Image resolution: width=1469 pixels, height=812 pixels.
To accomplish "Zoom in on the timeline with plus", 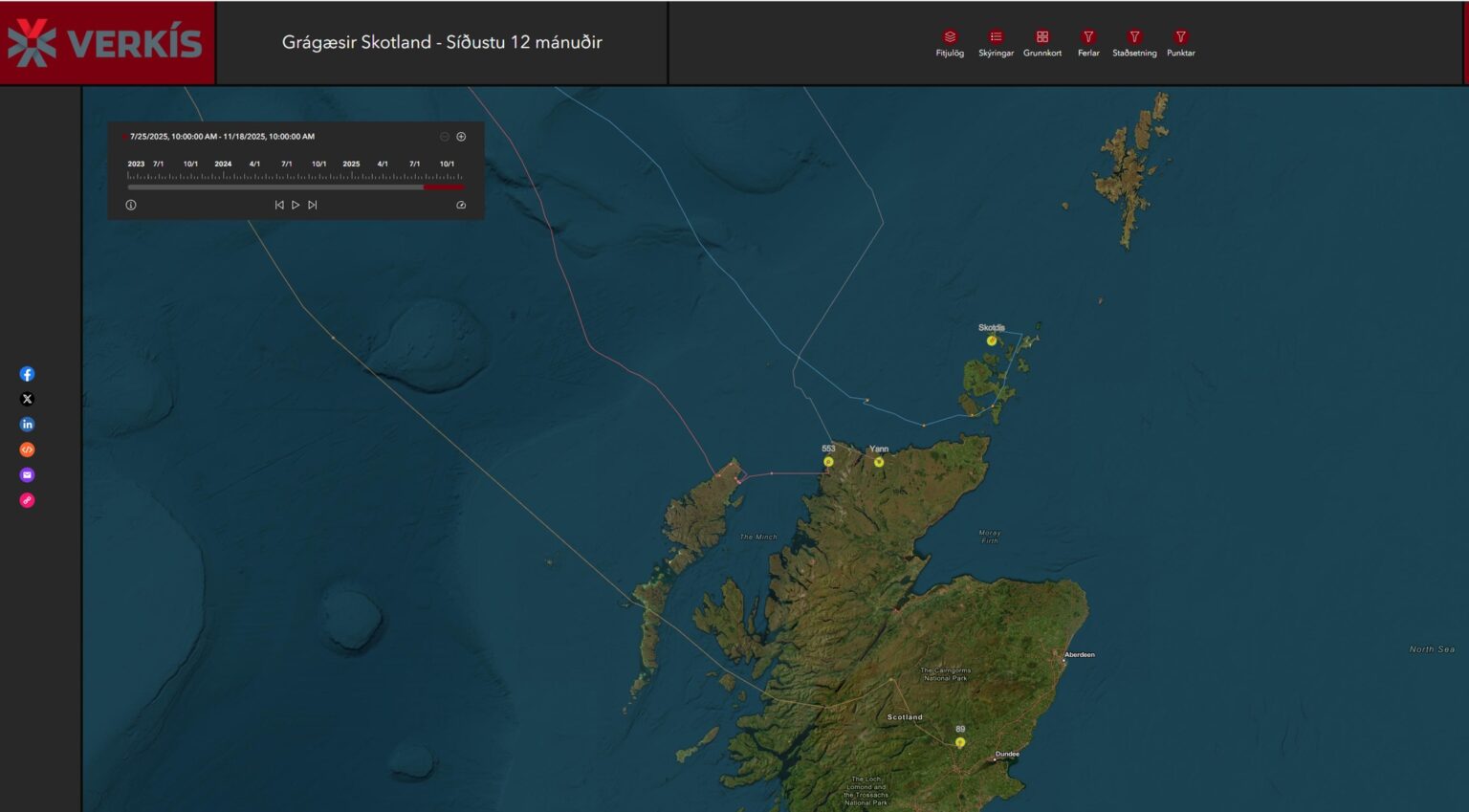I will pos(461,137).
